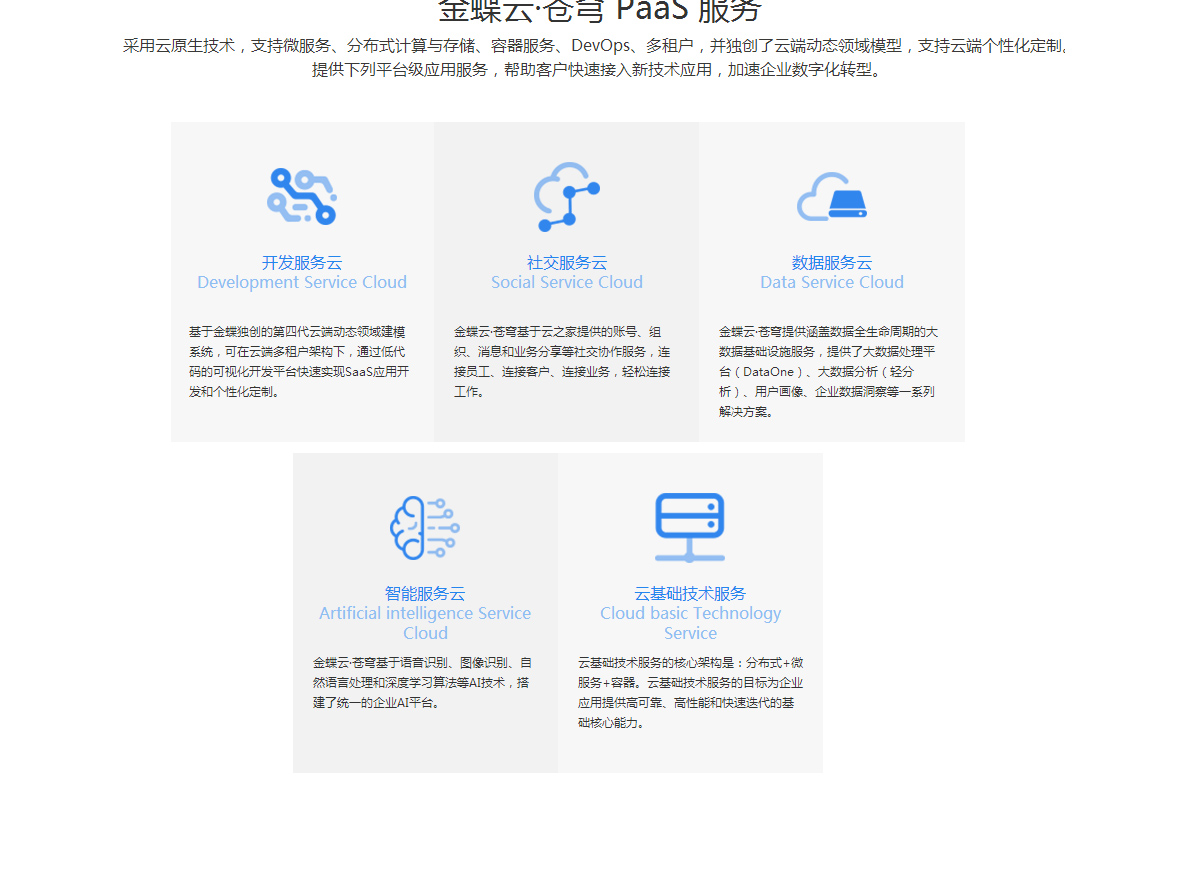
Task: Click the 'Development Service Cloud' subtitle
Action: 302,282
